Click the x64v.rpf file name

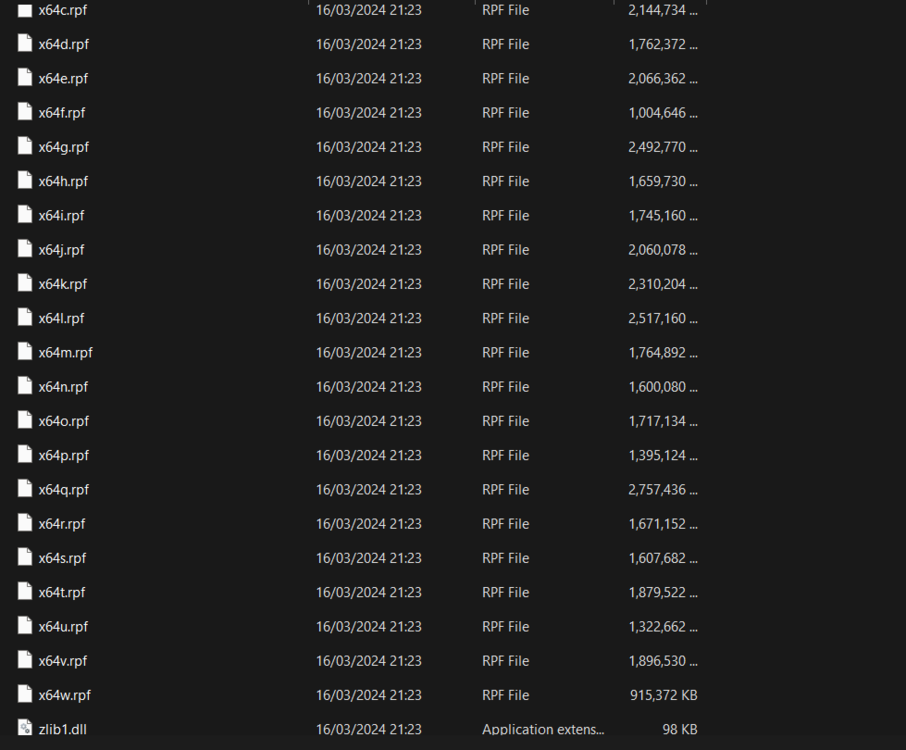pyautogui.click(x=63, y=661)
